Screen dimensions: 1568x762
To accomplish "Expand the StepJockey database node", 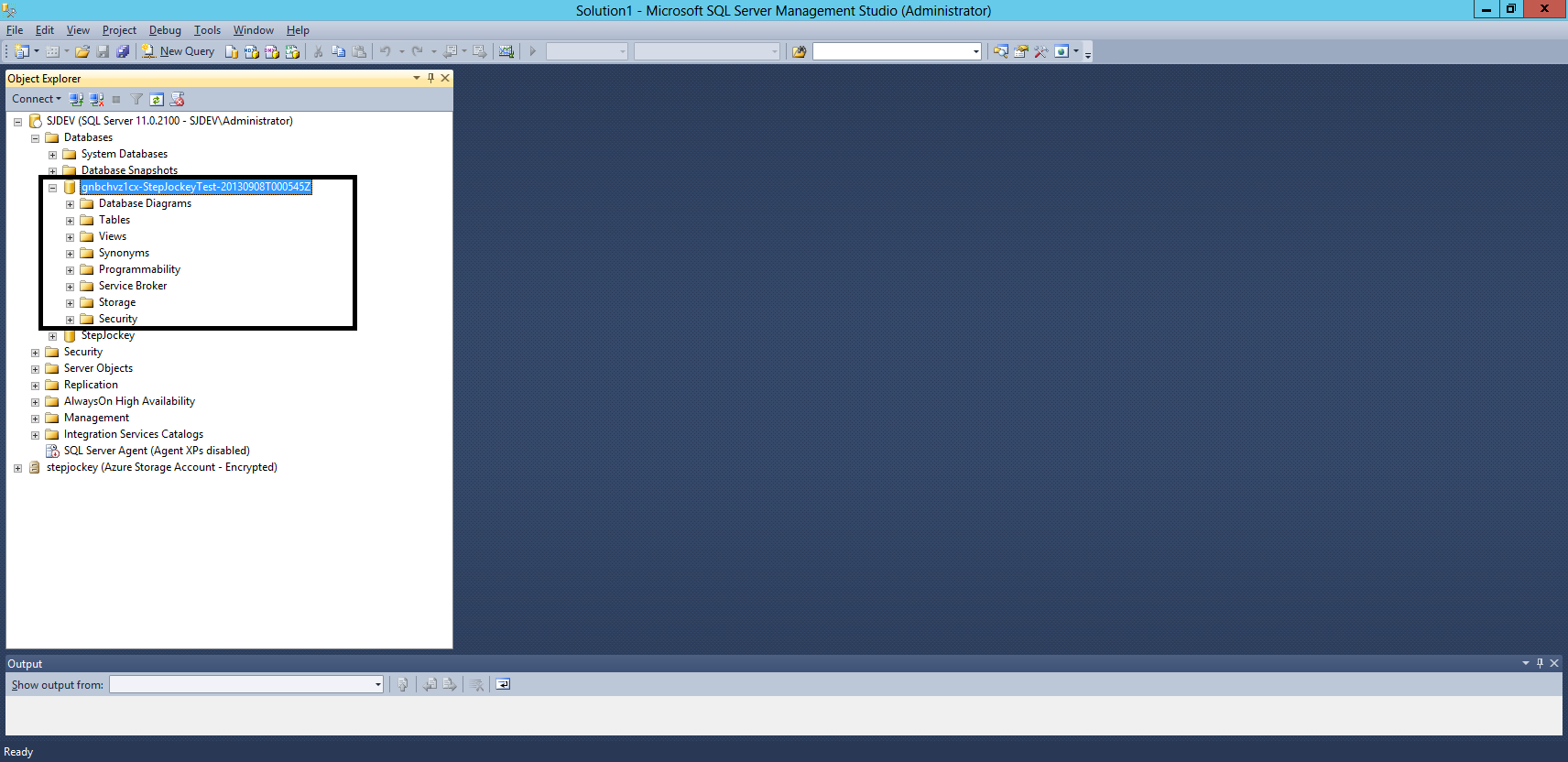I will coord(52,336).
